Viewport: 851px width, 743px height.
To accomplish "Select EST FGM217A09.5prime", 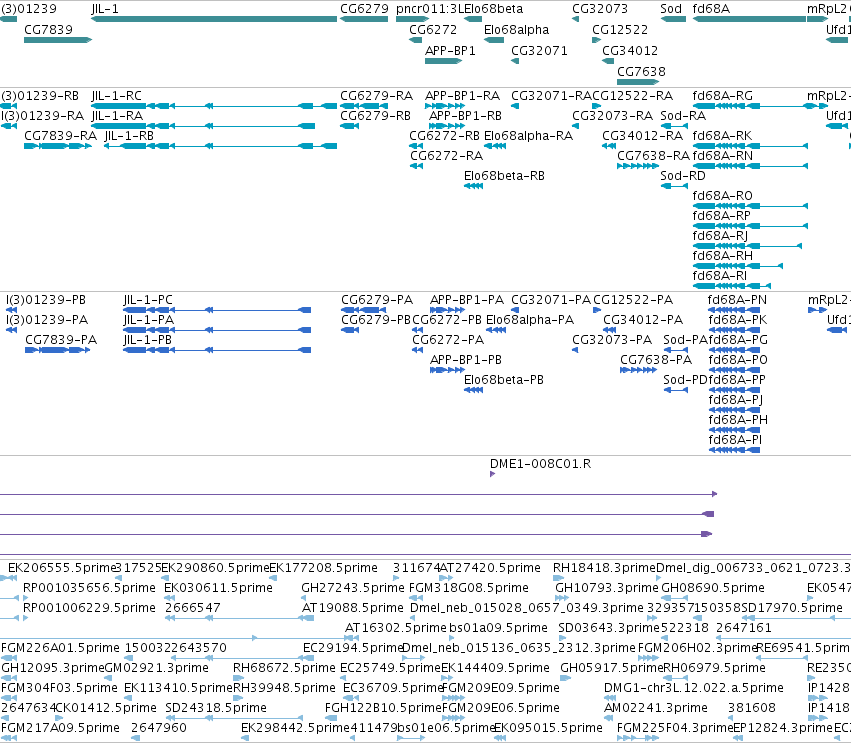I will tap(60, 728).
